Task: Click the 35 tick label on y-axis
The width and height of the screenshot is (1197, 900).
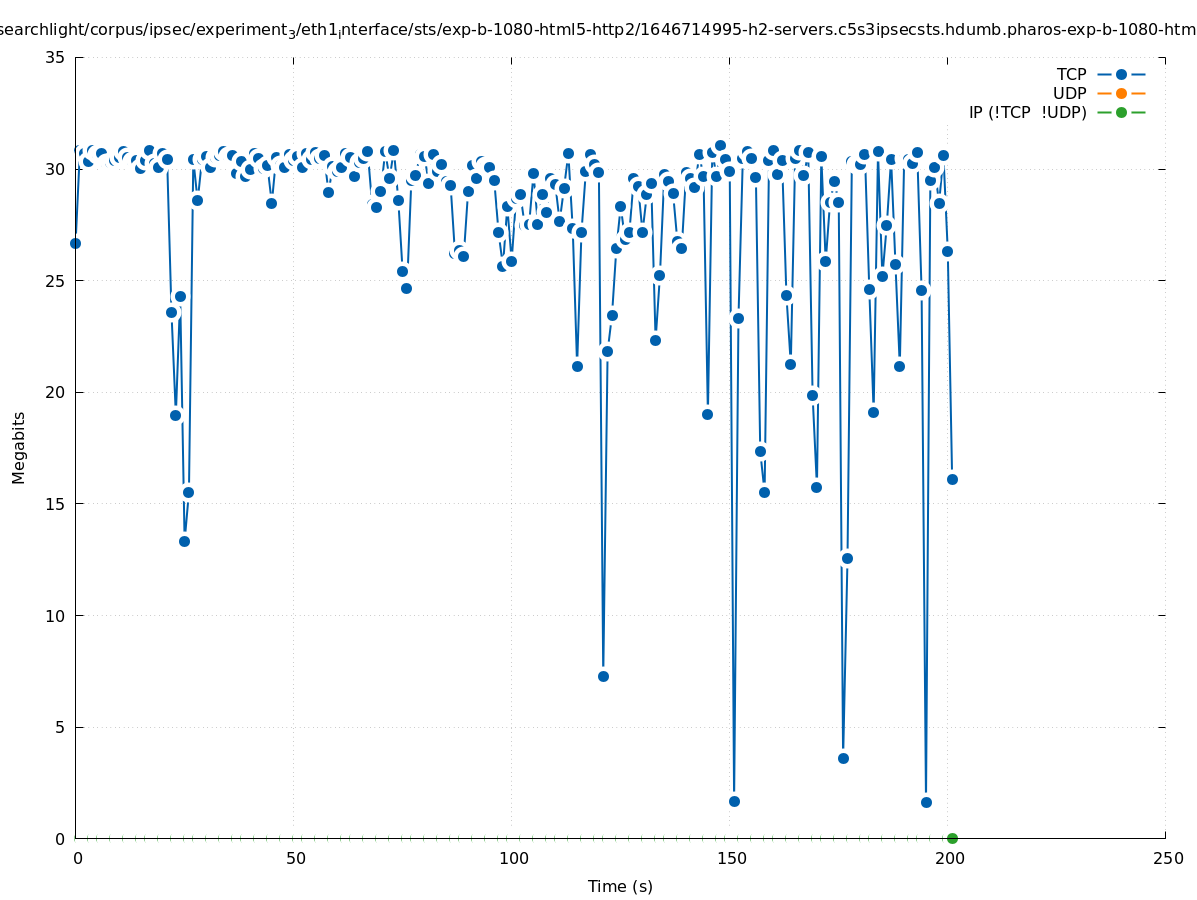Action: [x=54, y=57]
